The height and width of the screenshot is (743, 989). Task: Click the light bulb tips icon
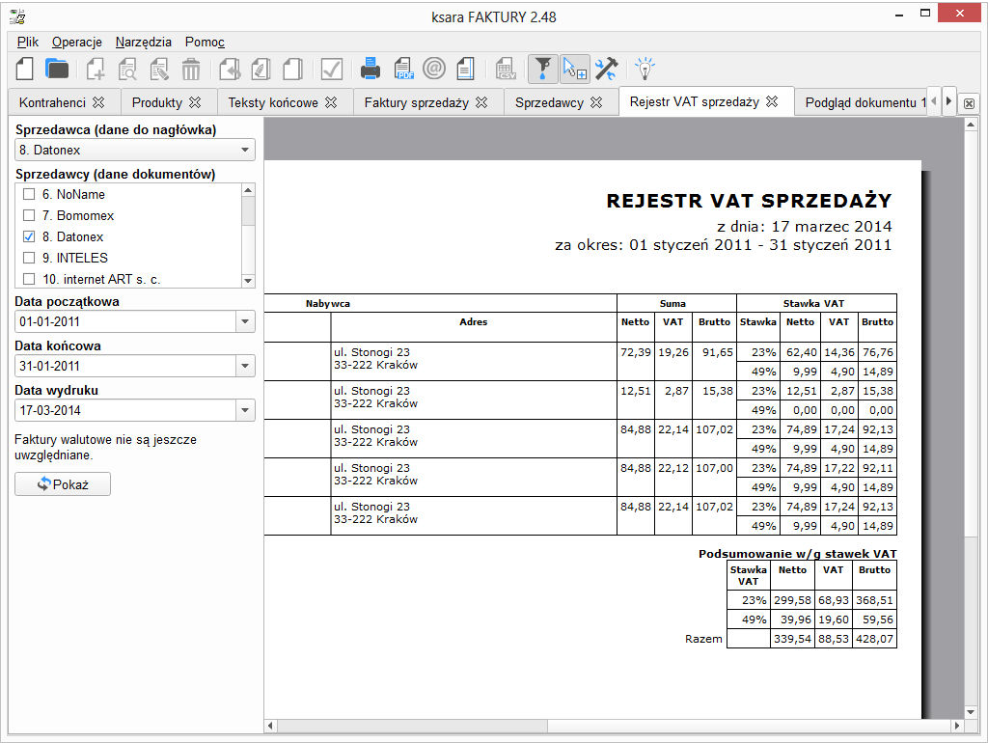645,68
